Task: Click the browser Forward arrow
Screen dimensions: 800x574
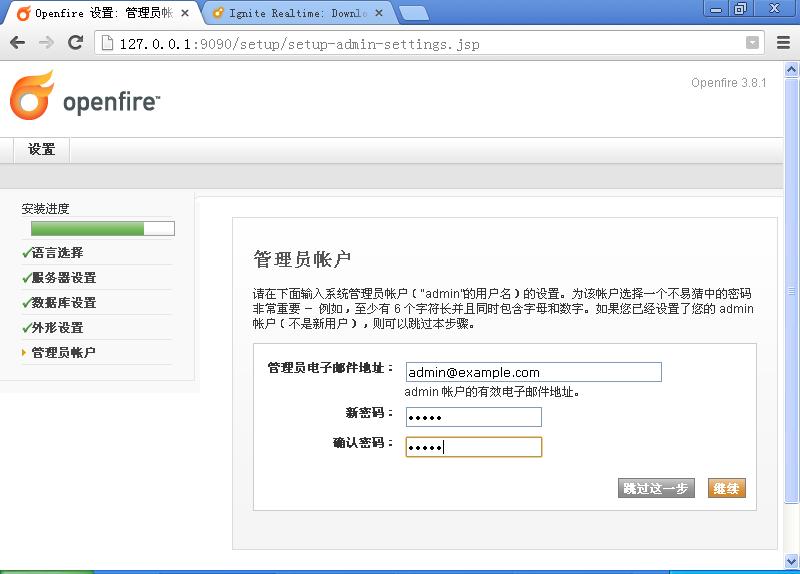Action: point(46,43)
